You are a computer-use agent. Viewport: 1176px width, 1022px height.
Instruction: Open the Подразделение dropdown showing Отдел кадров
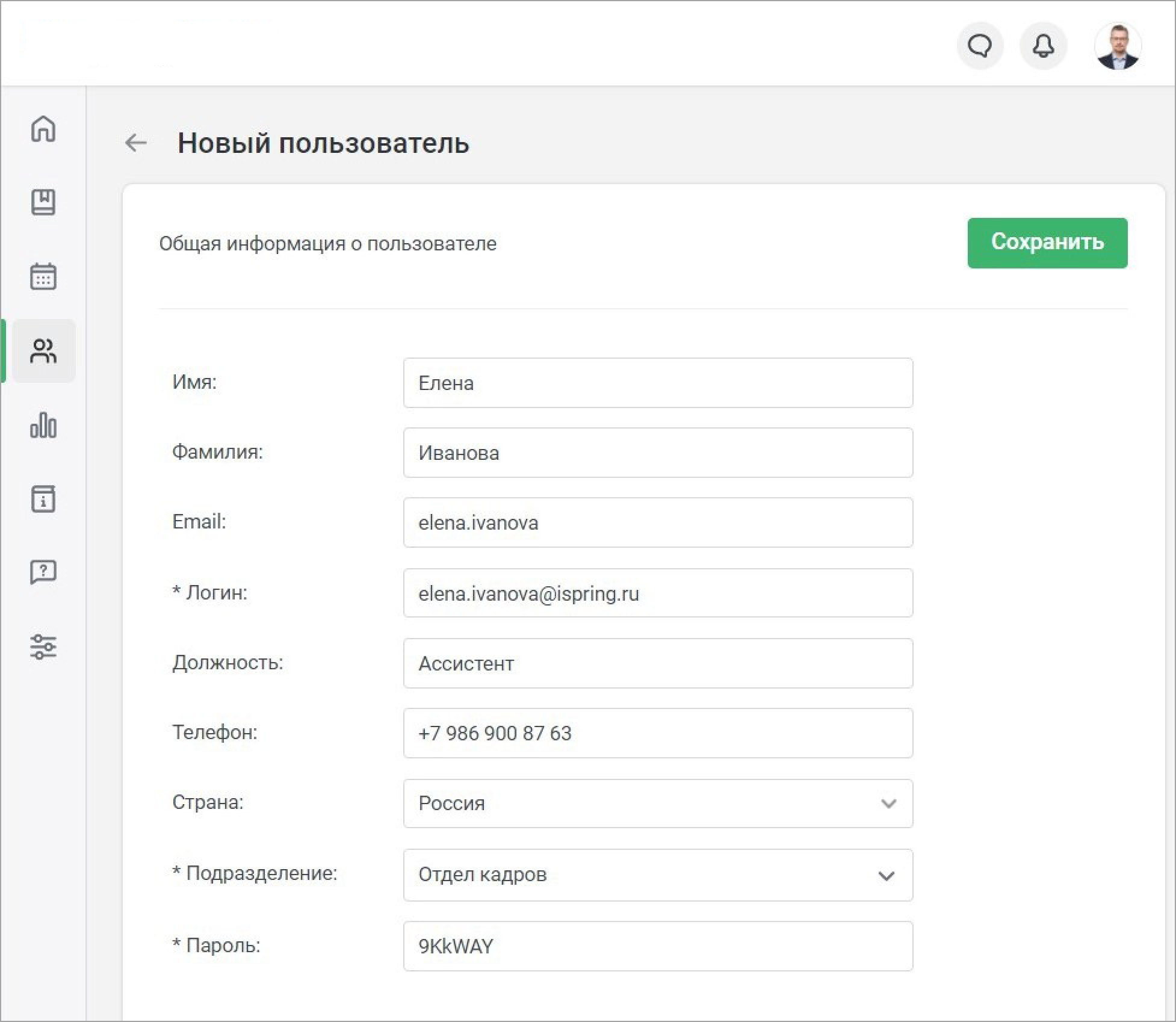(658, 875)
